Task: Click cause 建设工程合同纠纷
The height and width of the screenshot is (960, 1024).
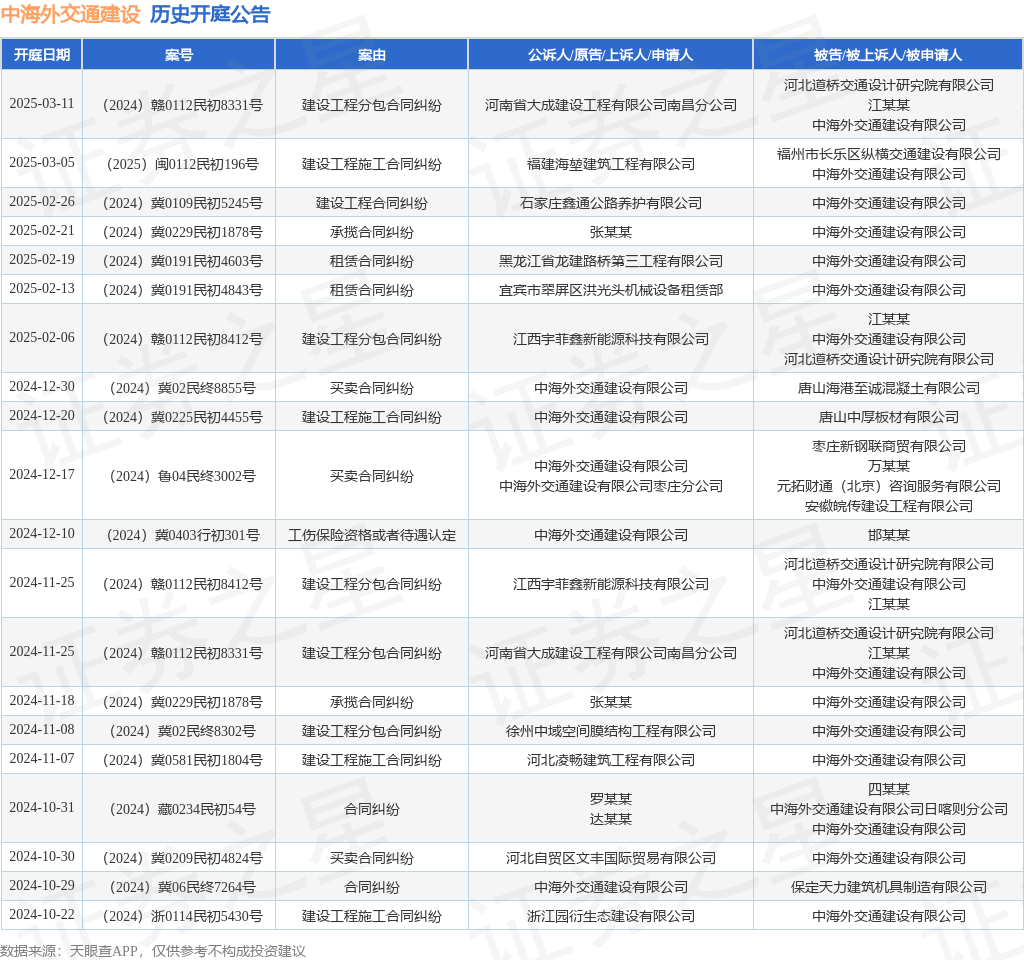Action: point(372,203)
